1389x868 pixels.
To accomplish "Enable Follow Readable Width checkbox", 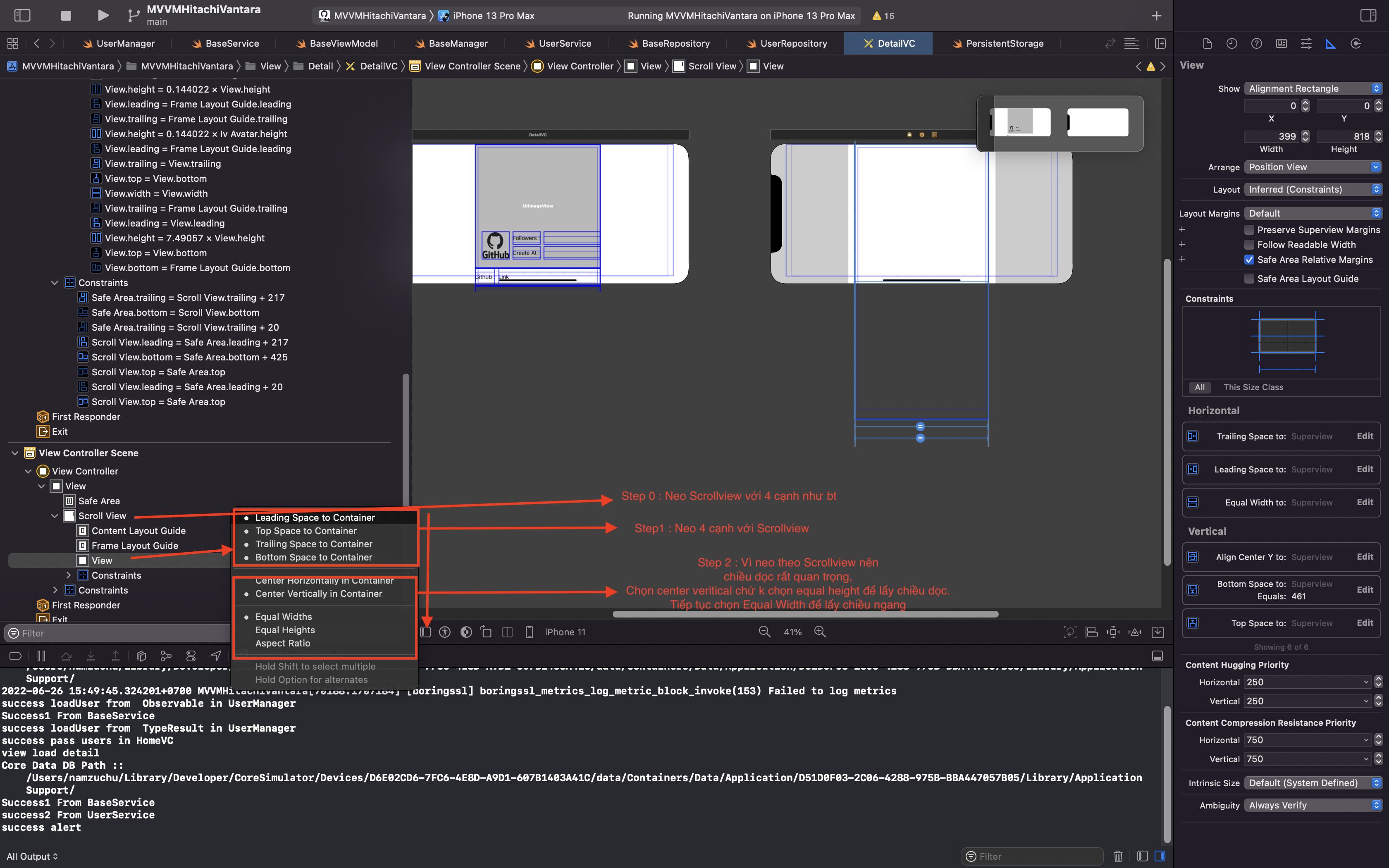I will click(1249, 245).
